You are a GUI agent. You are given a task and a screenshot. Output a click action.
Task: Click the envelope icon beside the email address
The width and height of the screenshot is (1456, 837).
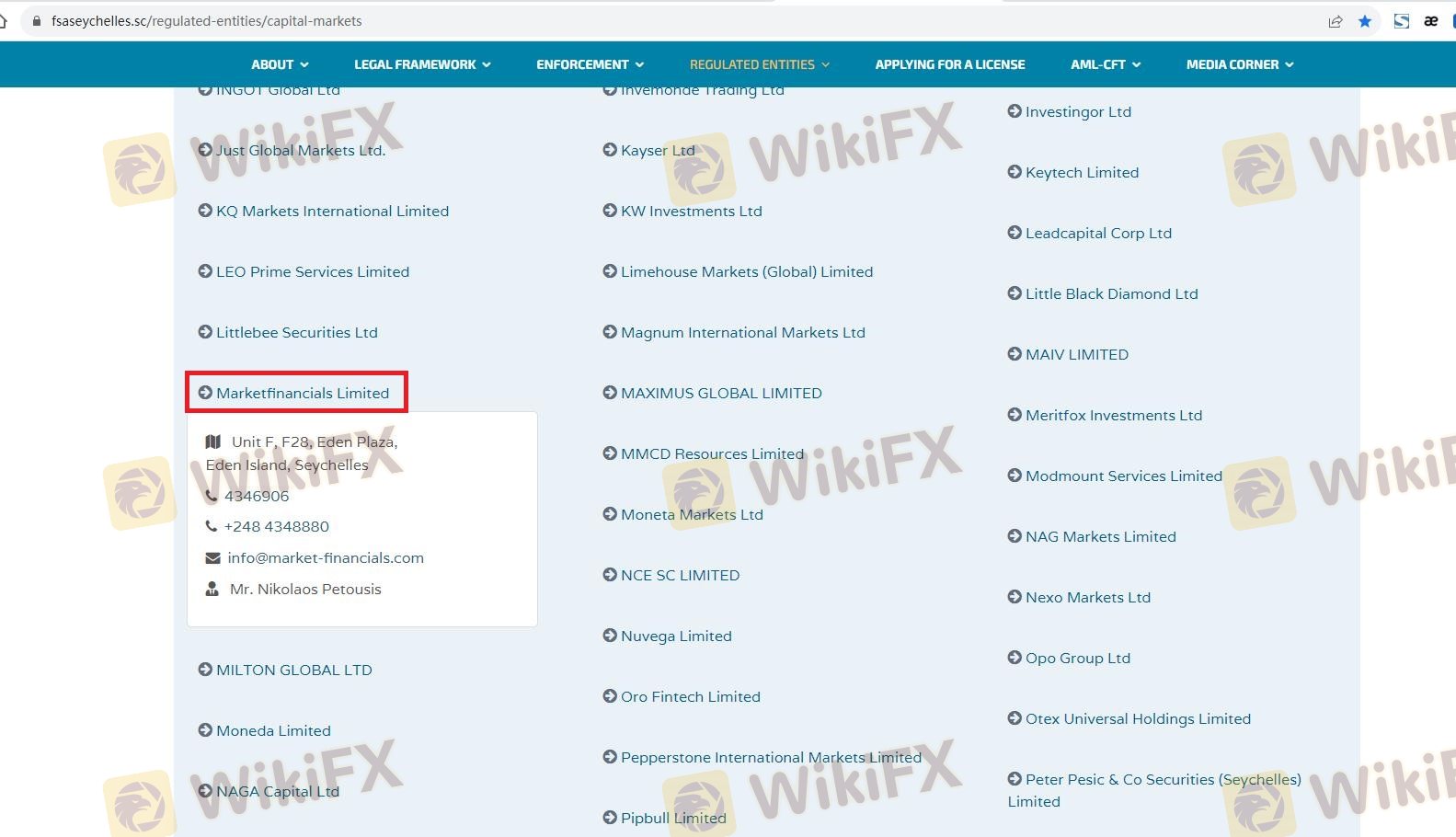212,558
